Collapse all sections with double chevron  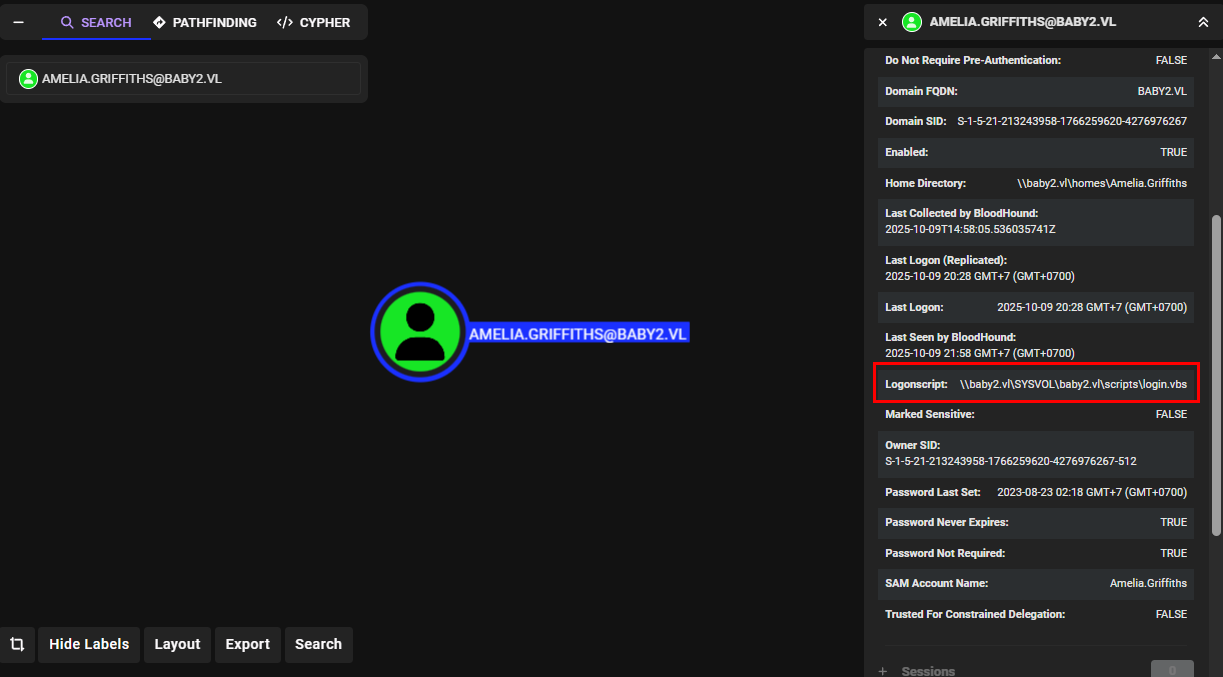pyautogui.click(x=1203, y=22)
